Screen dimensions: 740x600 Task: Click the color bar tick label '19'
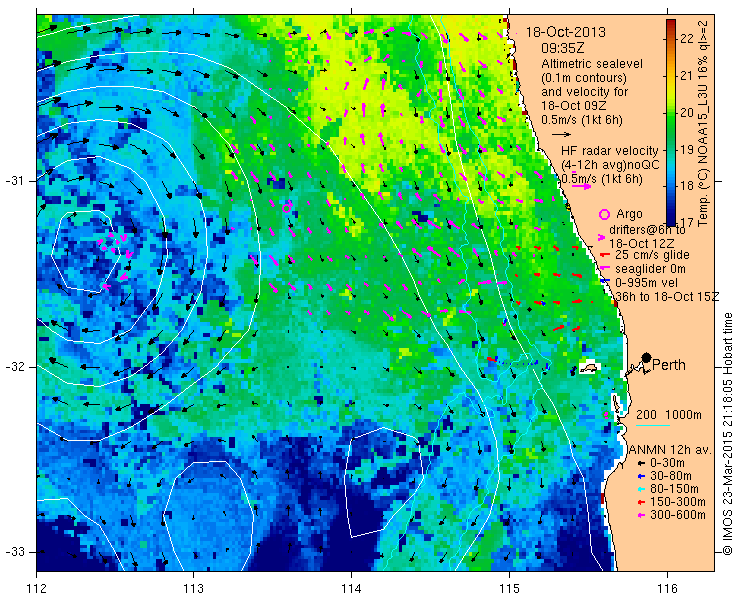point(686,150)
